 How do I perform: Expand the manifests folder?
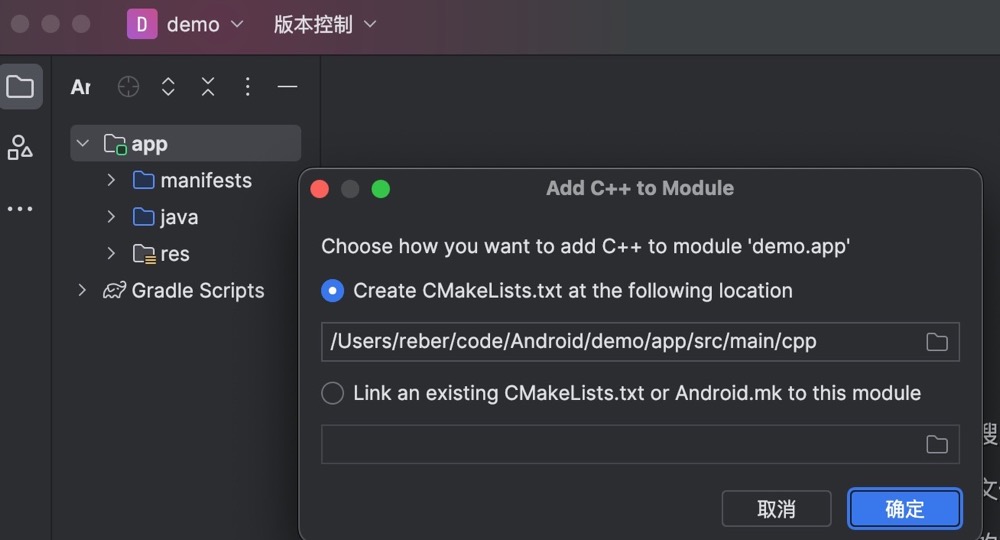pyautogui.click(x=111, y=180)
